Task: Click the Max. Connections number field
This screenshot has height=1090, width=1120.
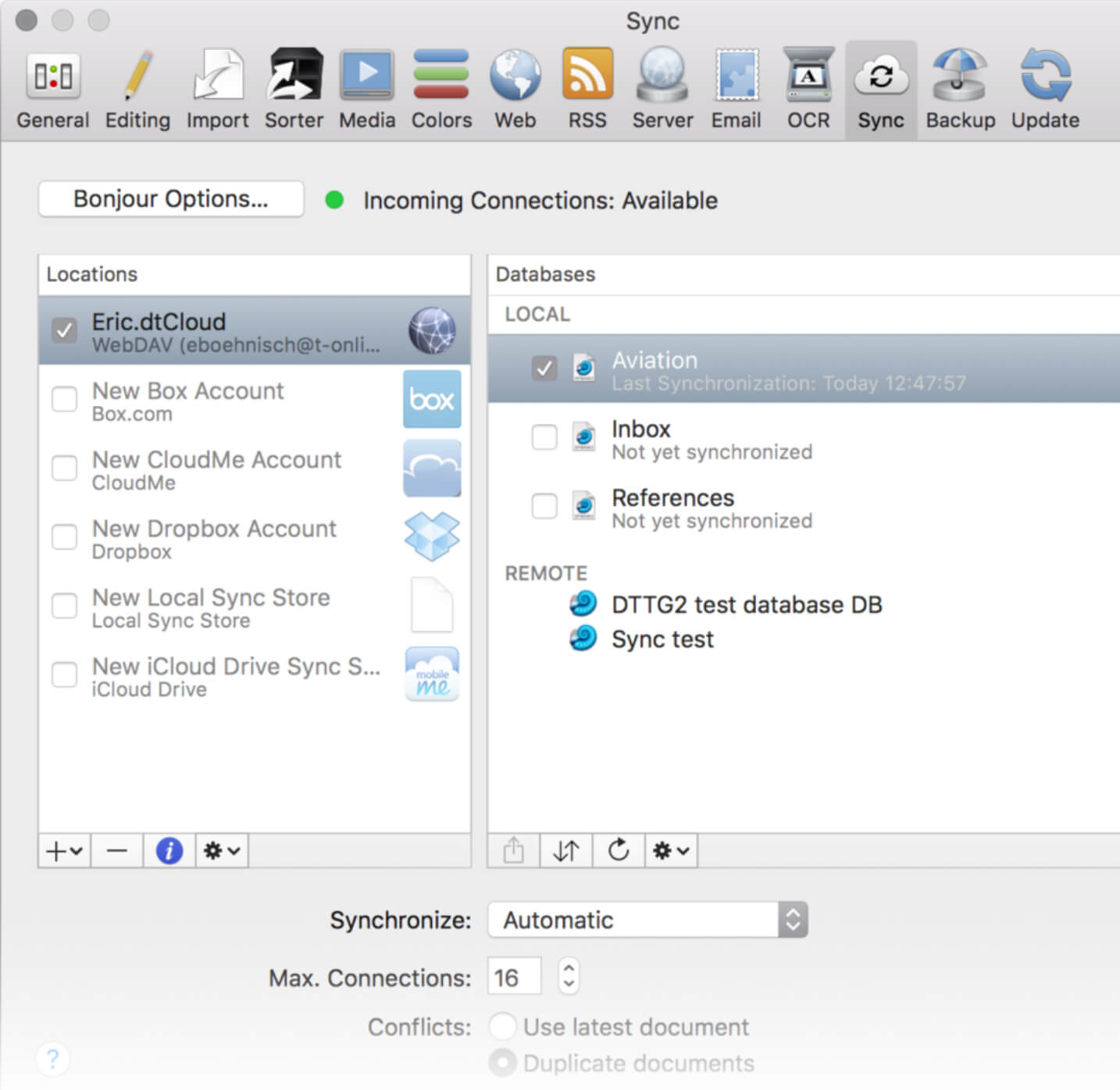Action: click(515, 976)
